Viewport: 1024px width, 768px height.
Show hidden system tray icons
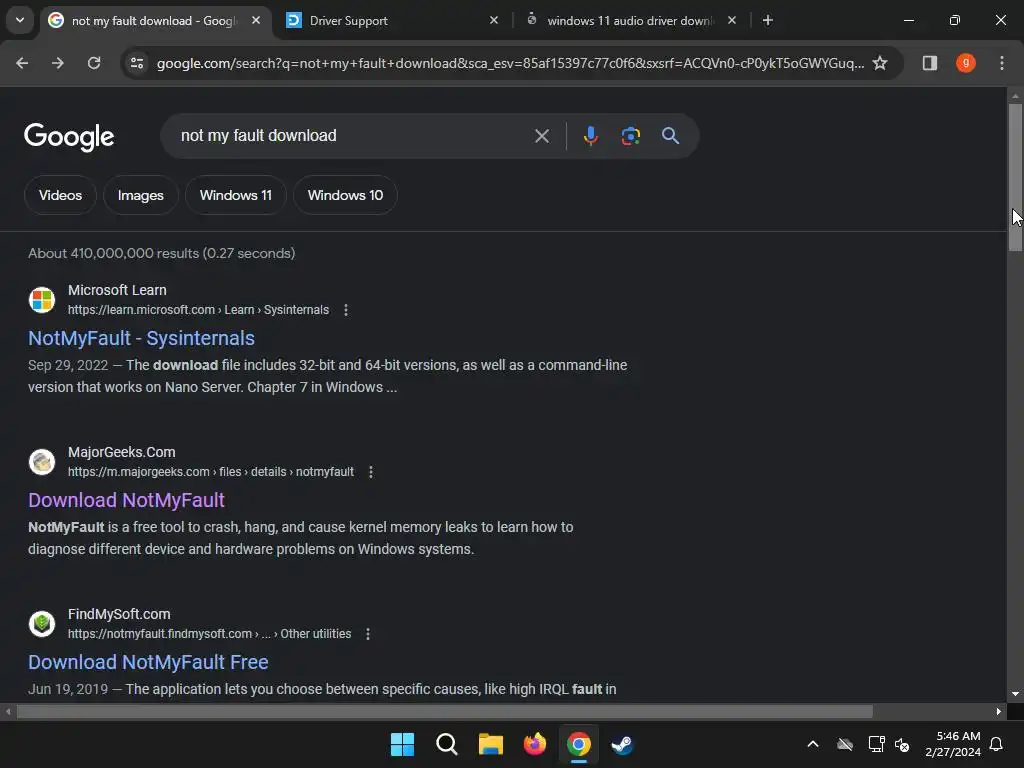[813, 744]
